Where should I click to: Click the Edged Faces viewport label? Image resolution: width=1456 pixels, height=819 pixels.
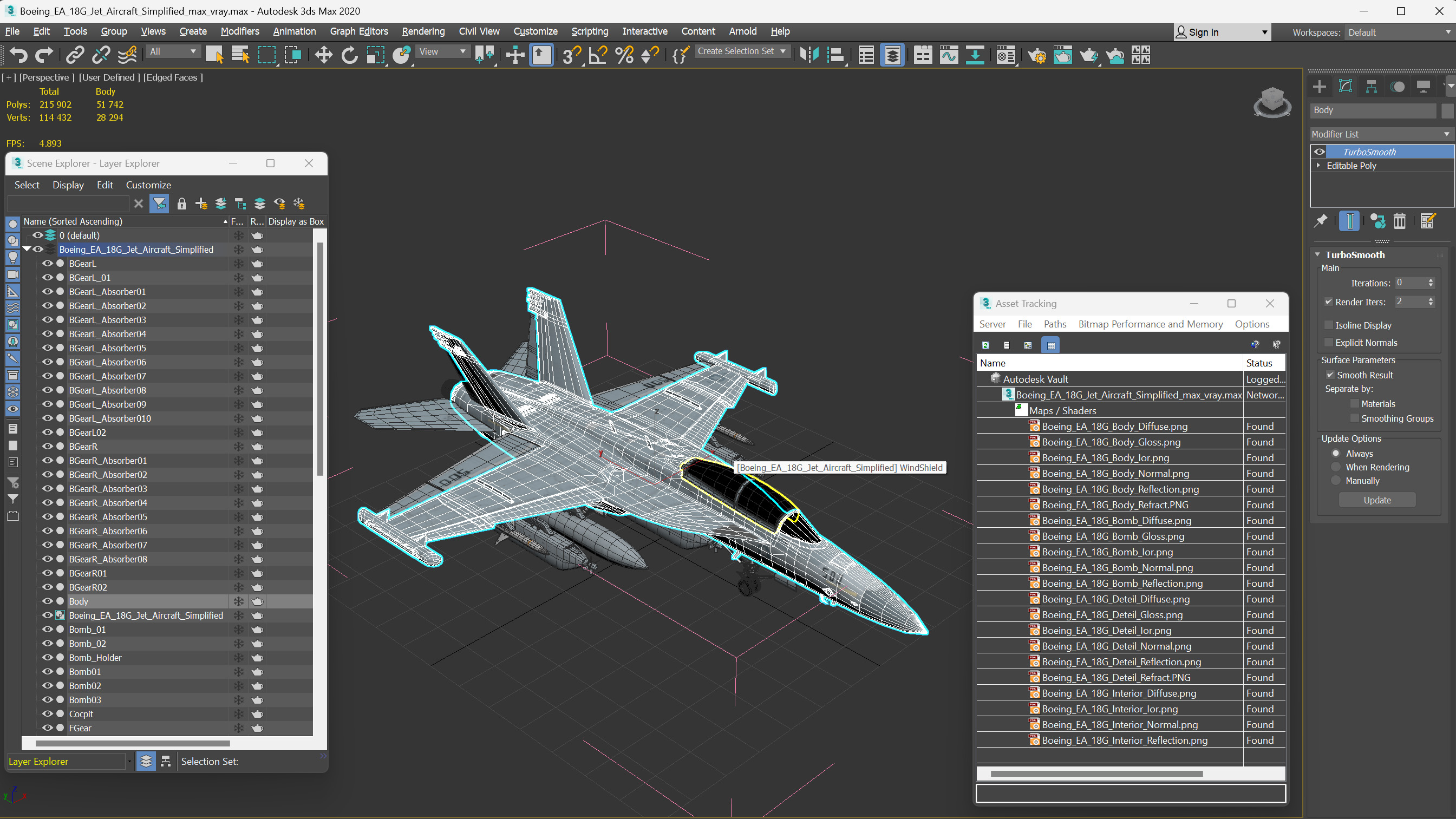[x=173, y=77]
